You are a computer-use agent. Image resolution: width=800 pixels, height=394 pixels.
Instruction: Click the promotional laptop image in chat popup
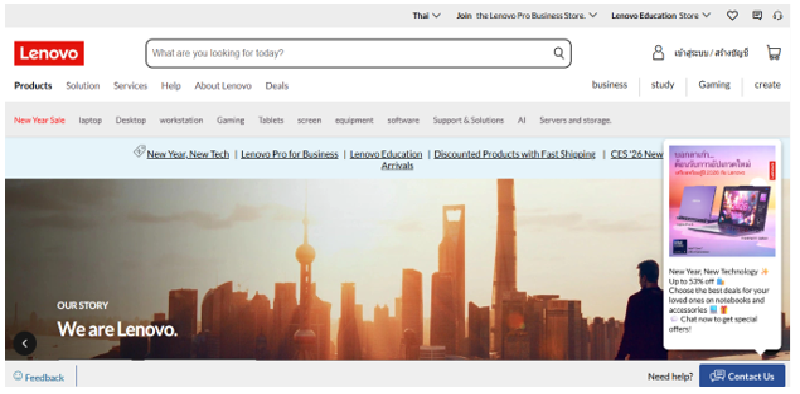[x=722, y=201]
